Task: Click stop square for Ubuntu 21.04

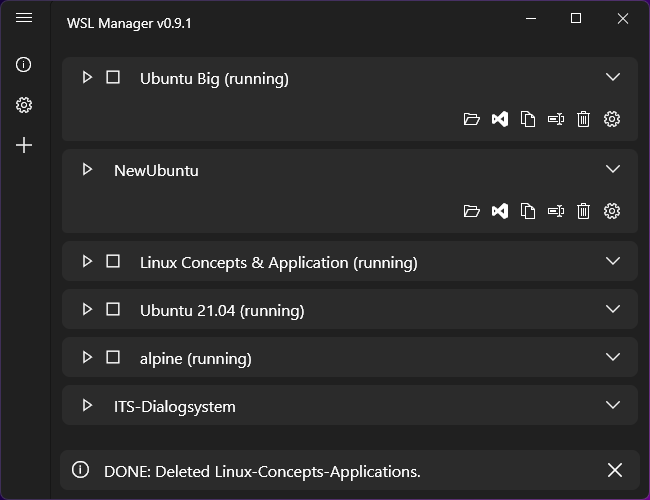Action: coord(113,309)
